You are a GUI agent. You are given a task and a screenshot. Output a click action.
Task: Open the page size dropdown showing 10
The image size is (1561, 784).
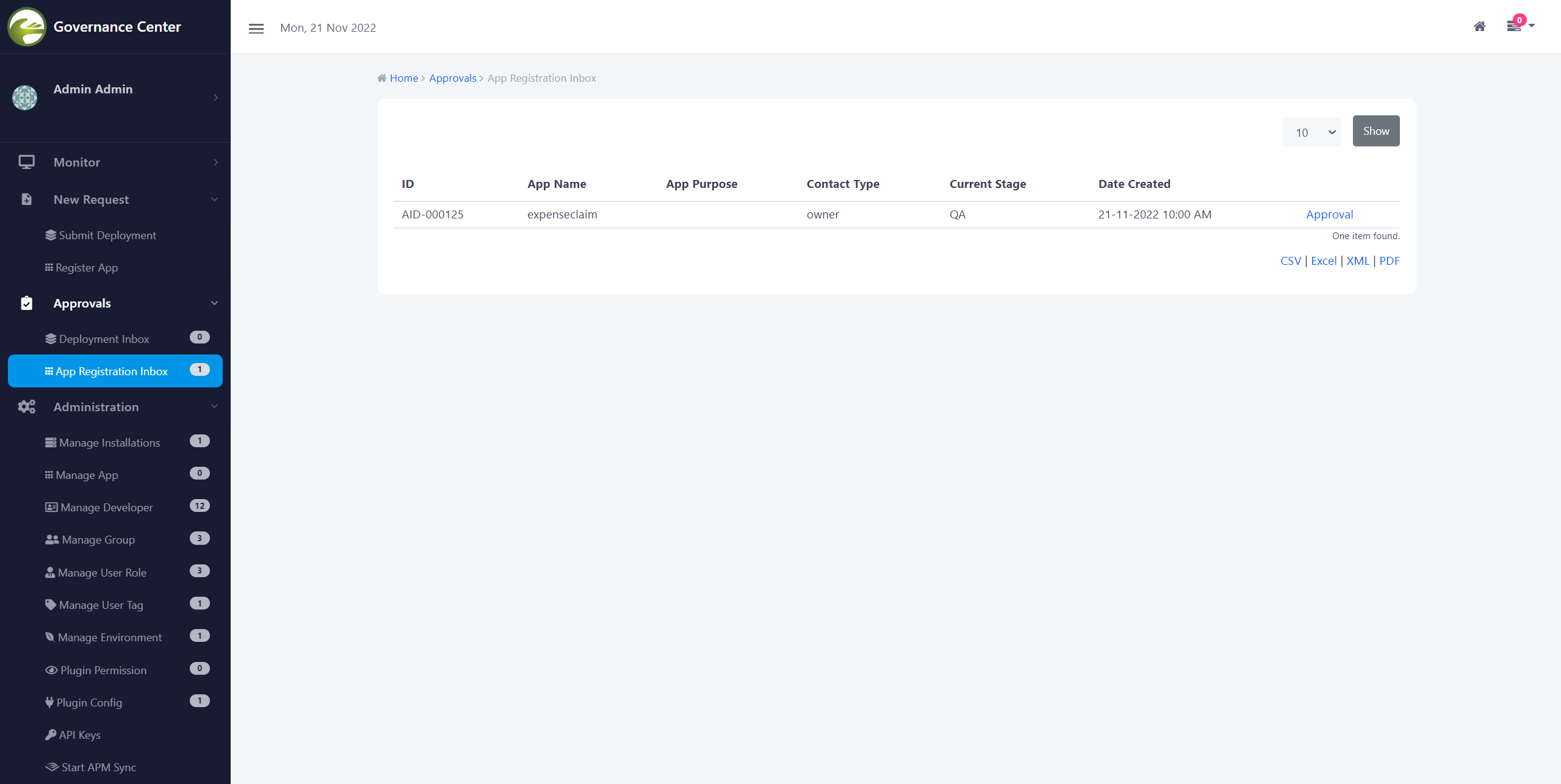1311,132
